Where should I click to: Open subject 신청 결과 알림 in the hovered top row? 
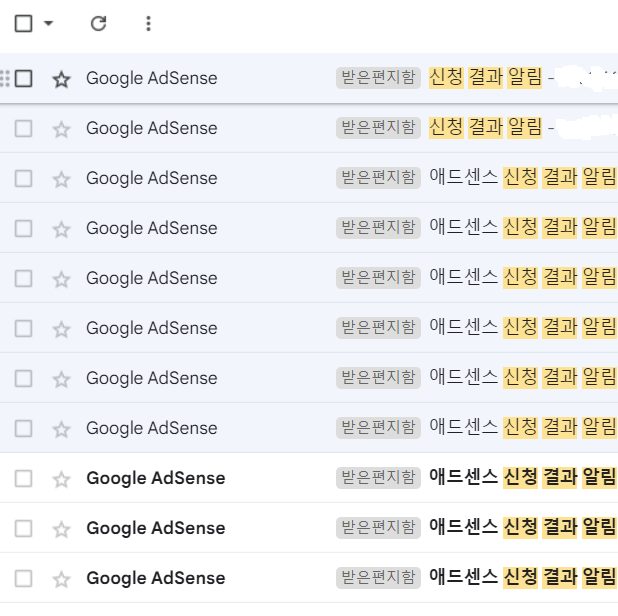pyautogui.click(x=486, y=77)
